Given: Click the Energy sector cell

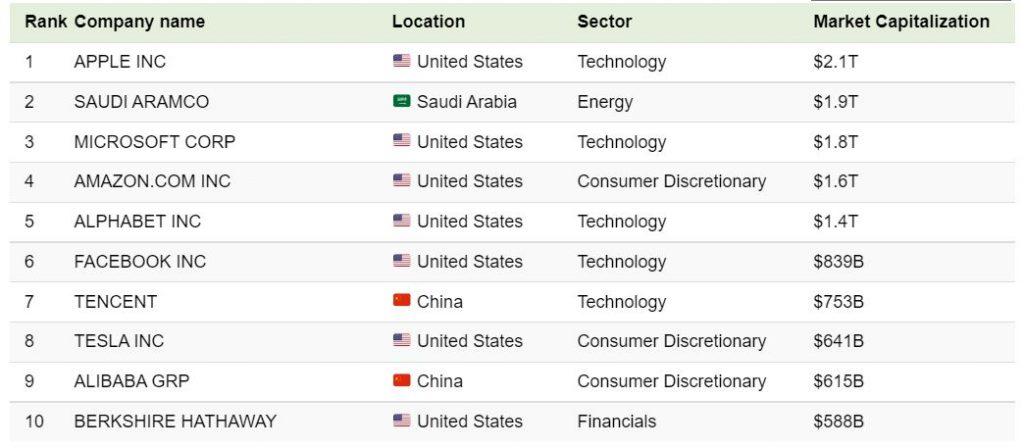Looking at the screenshot, I should [x=605, y=103].
